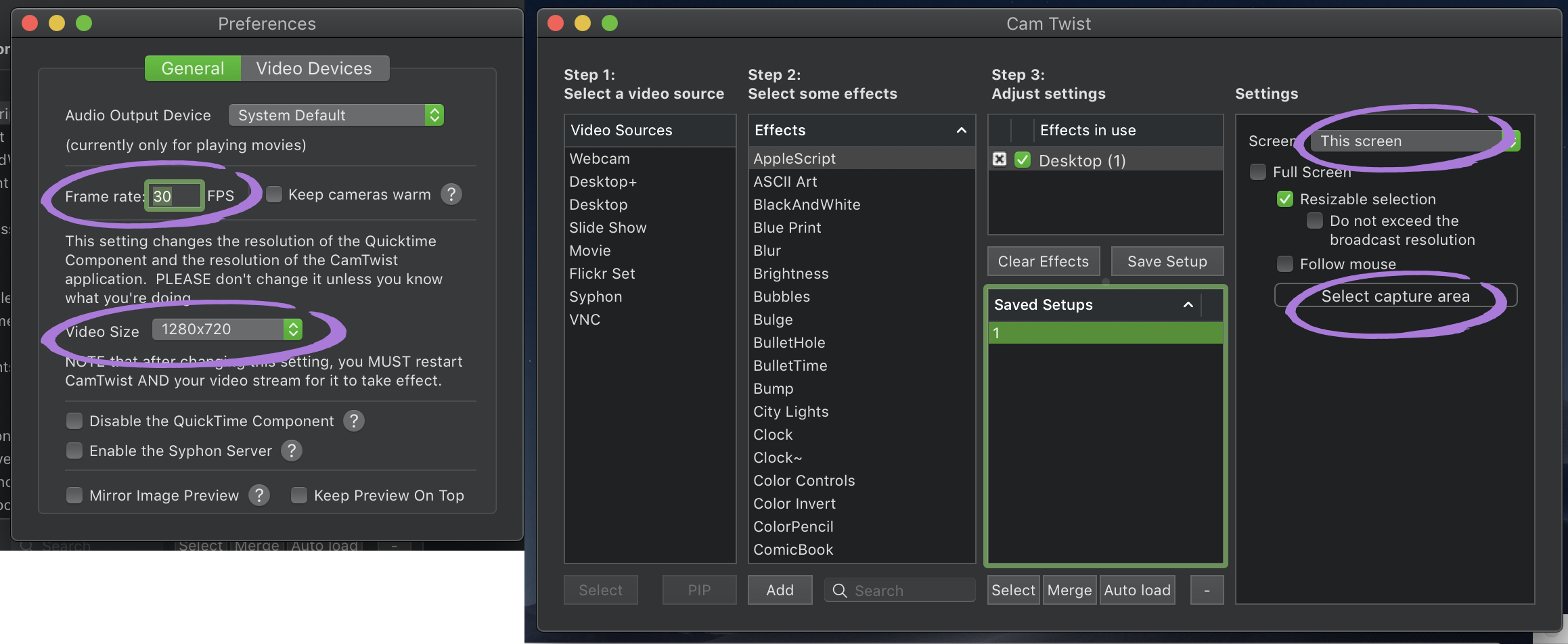
Task: Open the Audio Output Device dropdown
Action: (336, 115)
